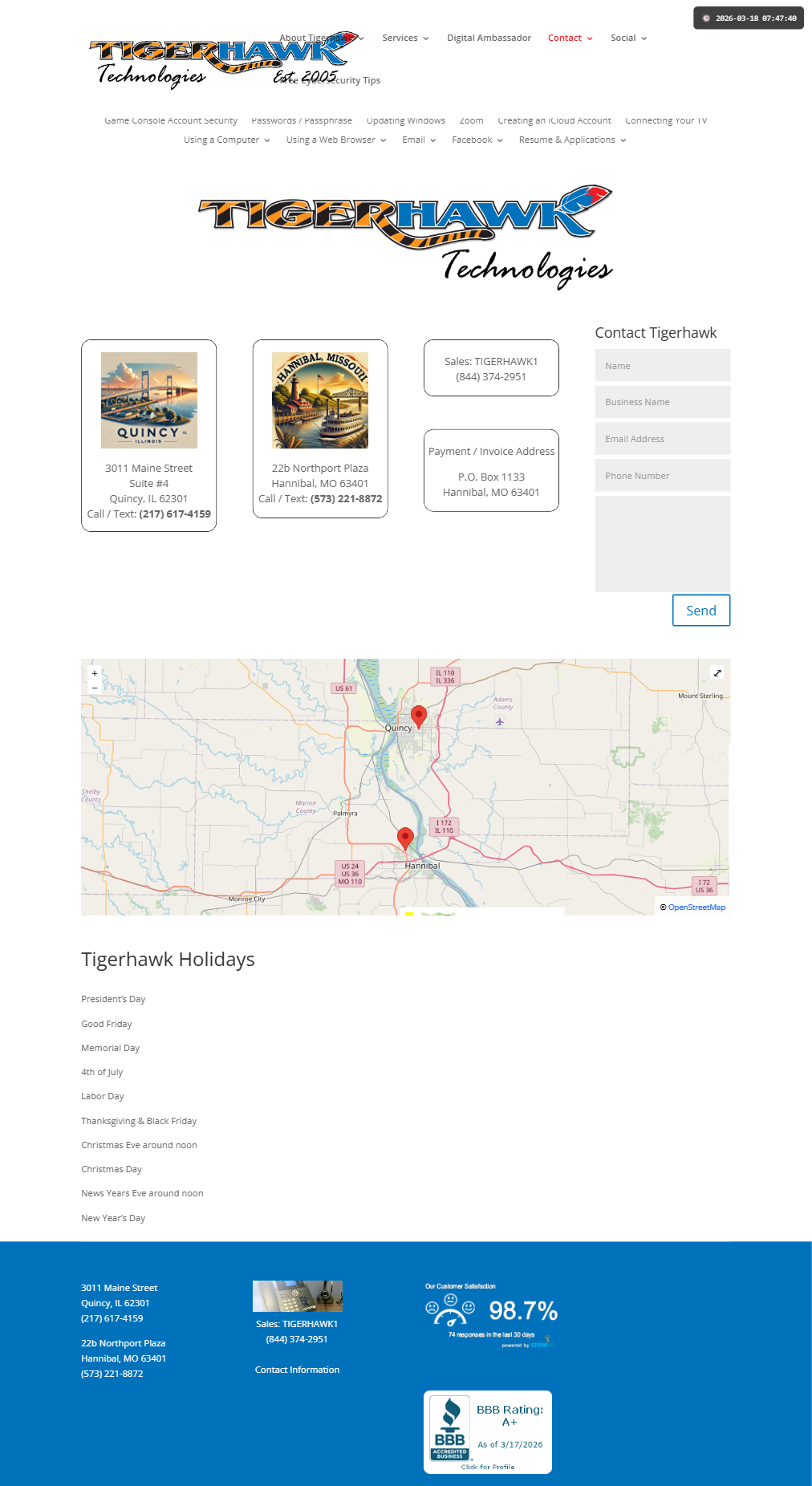
Task: Open the Digital Ambassador page
Action: (489, 38)
